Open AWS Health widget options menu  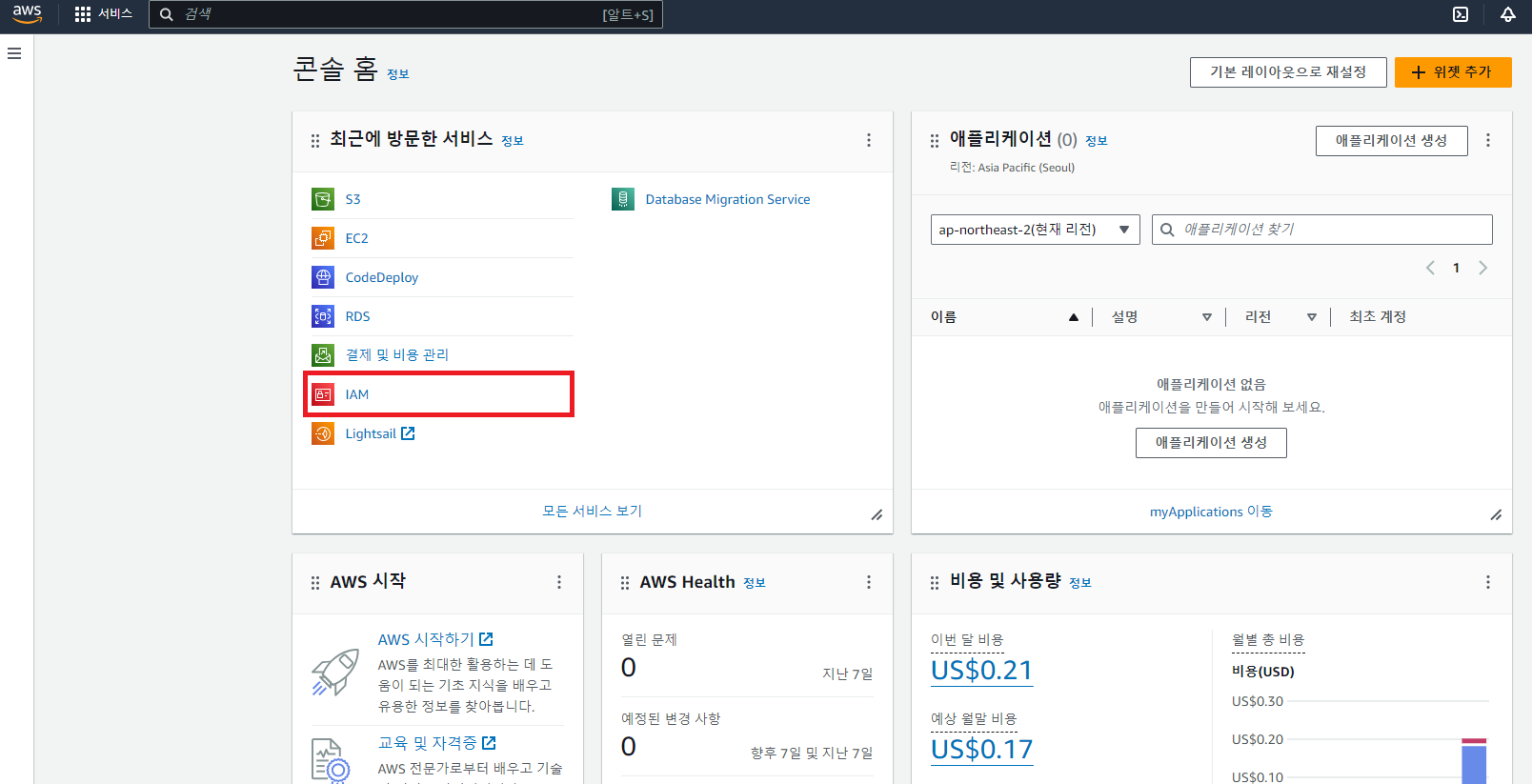point(869,582)
